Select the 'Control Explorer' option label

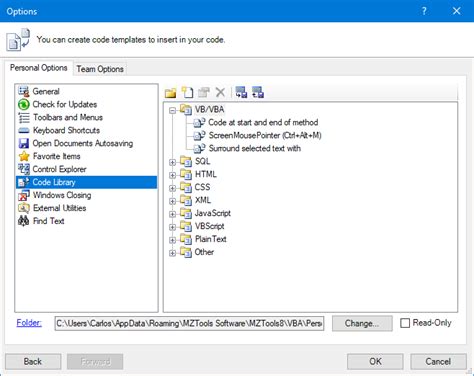click(x=59, y=169)
